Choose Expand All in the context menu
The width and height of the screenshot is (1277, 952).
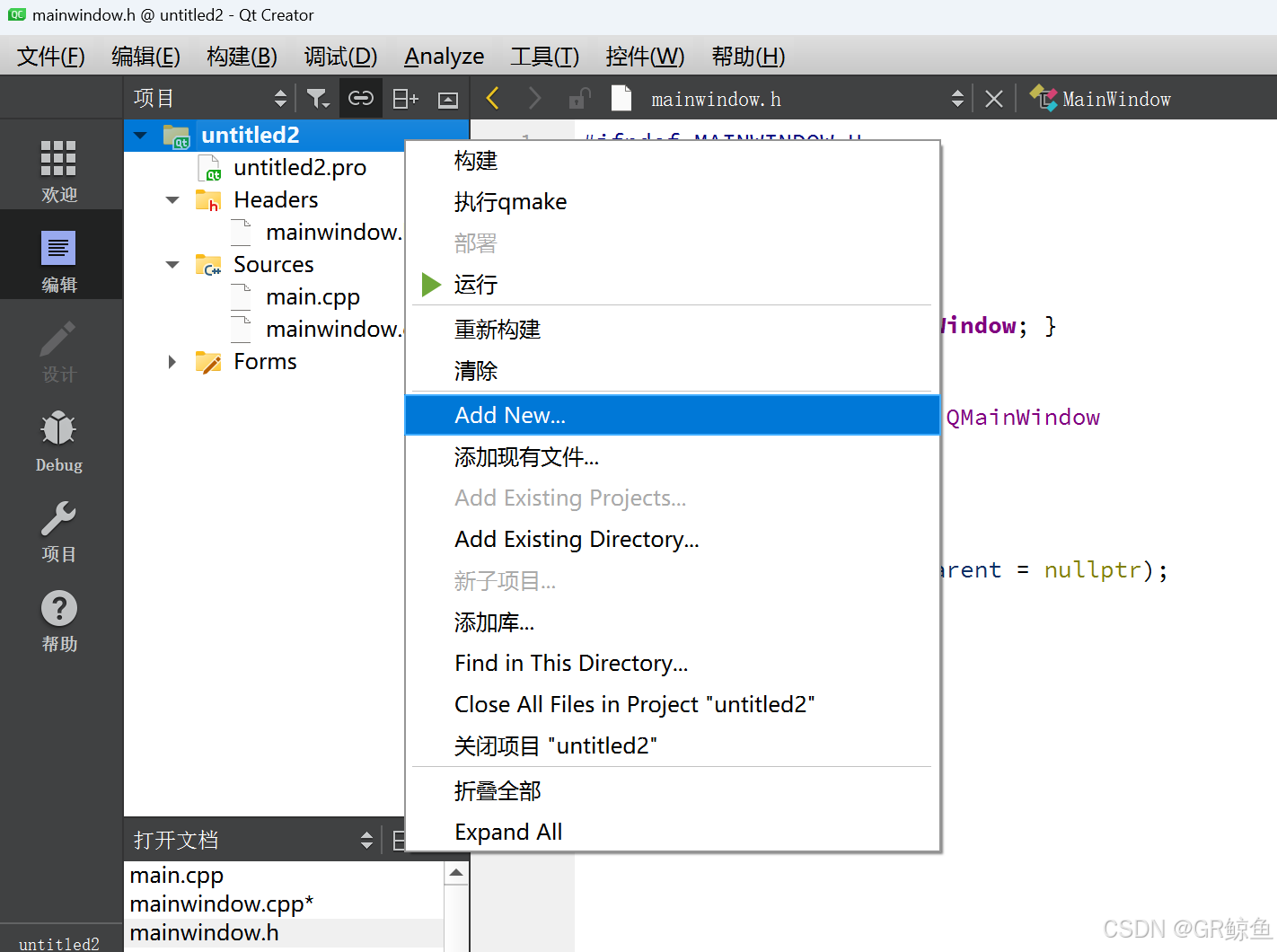click(673, 832)
